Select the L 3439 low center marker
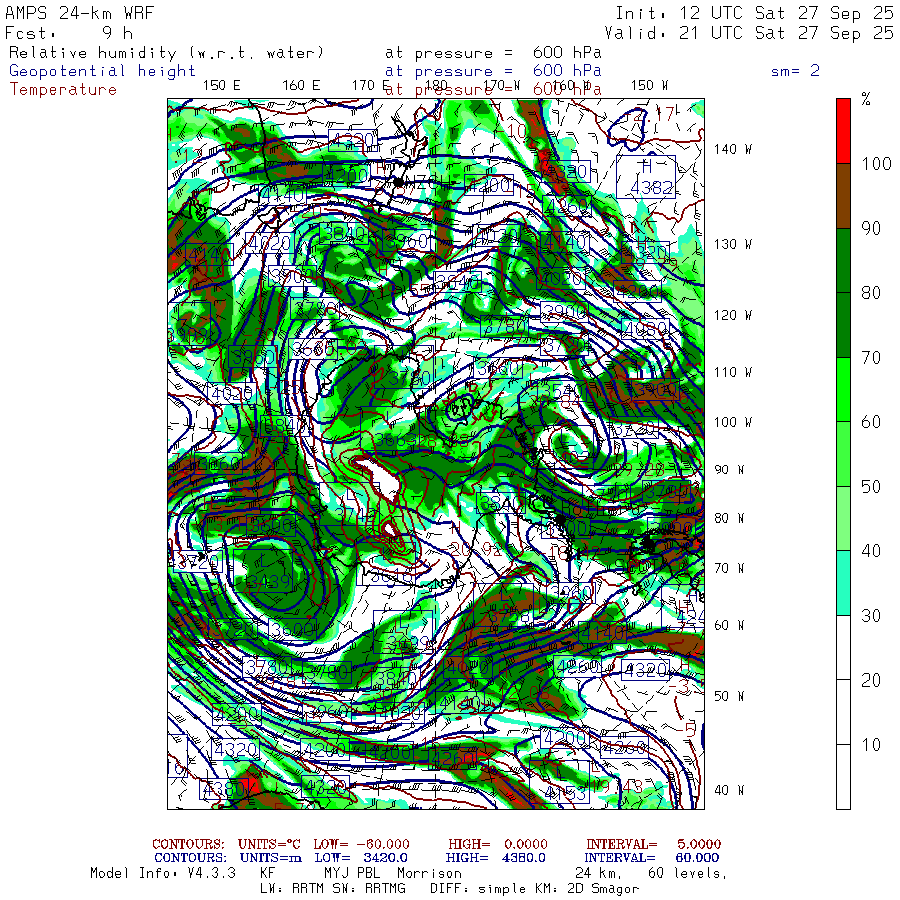 (x=267, y=580)
